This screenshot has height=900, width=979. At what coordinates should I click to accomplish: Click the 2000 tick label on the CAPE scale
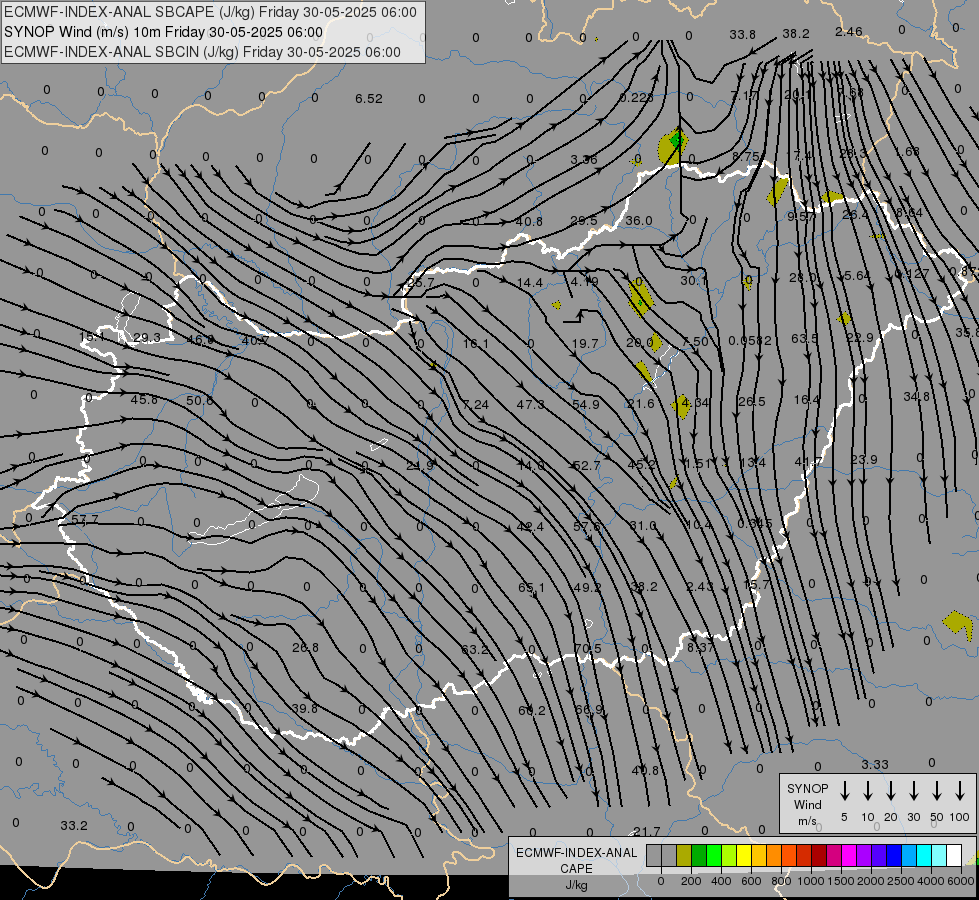(x=870, y=881)
